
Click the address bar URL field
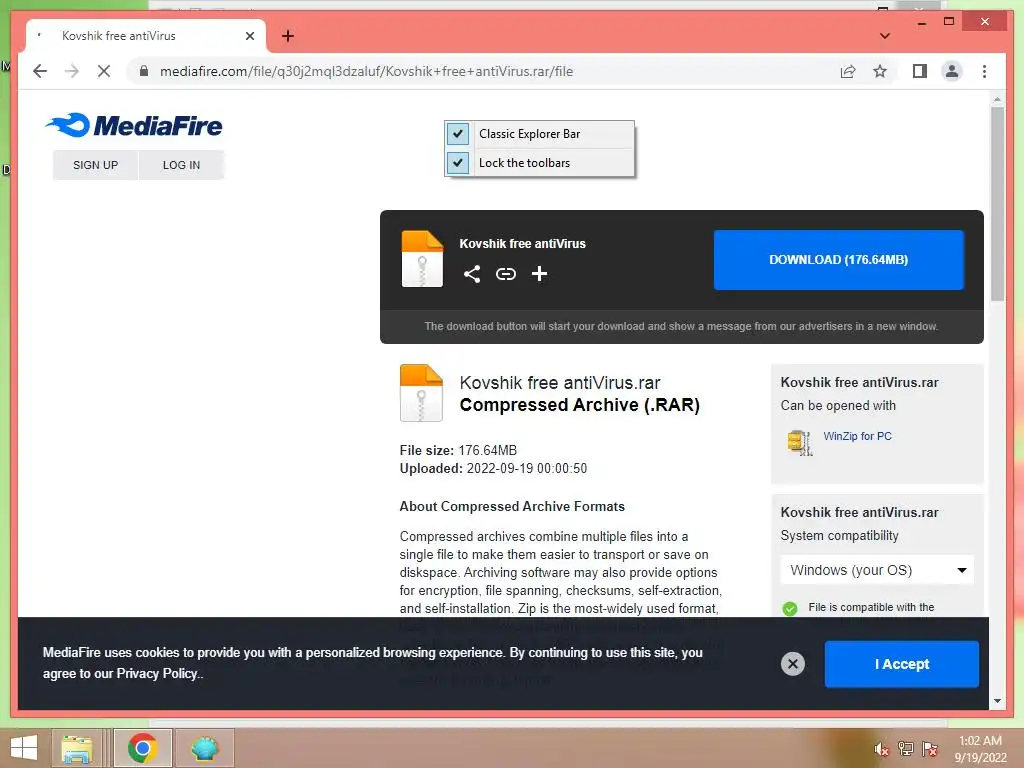tap(483, 71)
